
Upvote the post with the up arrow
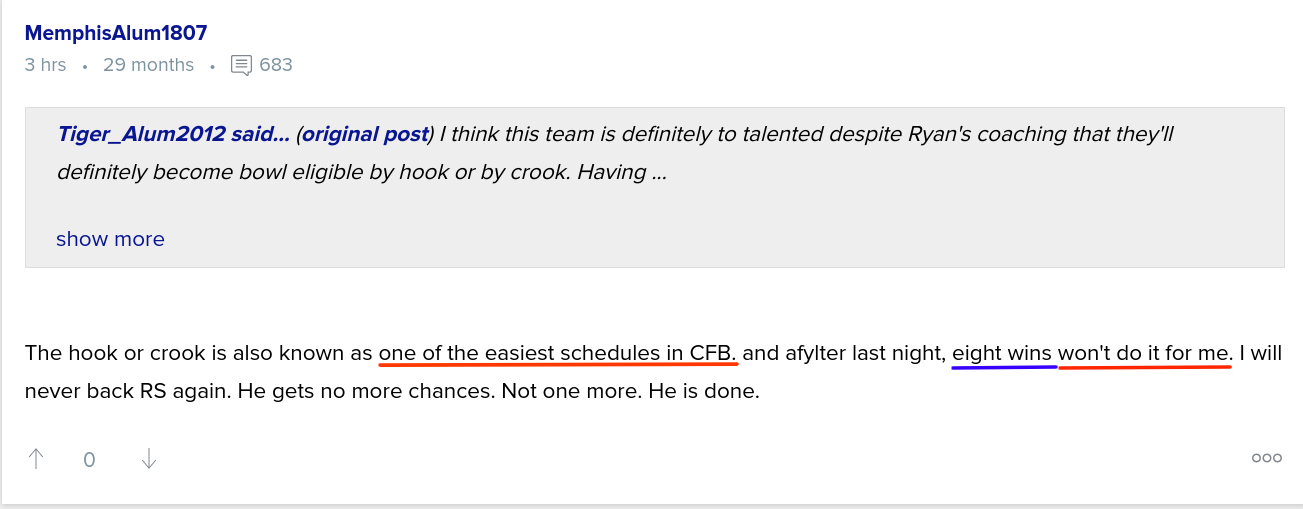pos(36,459)
